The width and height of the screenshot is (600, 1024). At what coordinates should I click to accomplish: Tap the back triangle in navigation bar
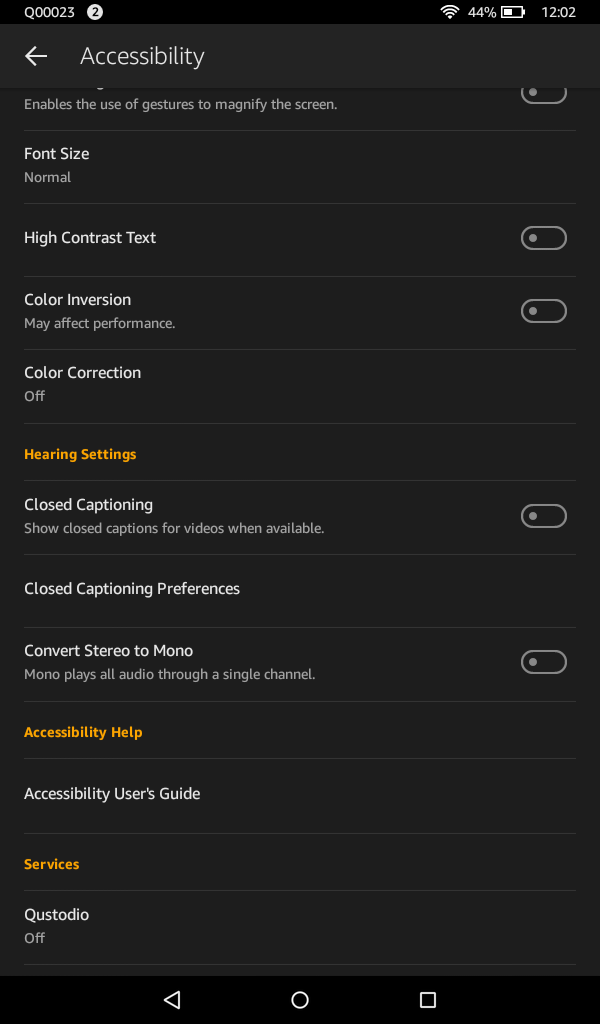coord(171,998)
